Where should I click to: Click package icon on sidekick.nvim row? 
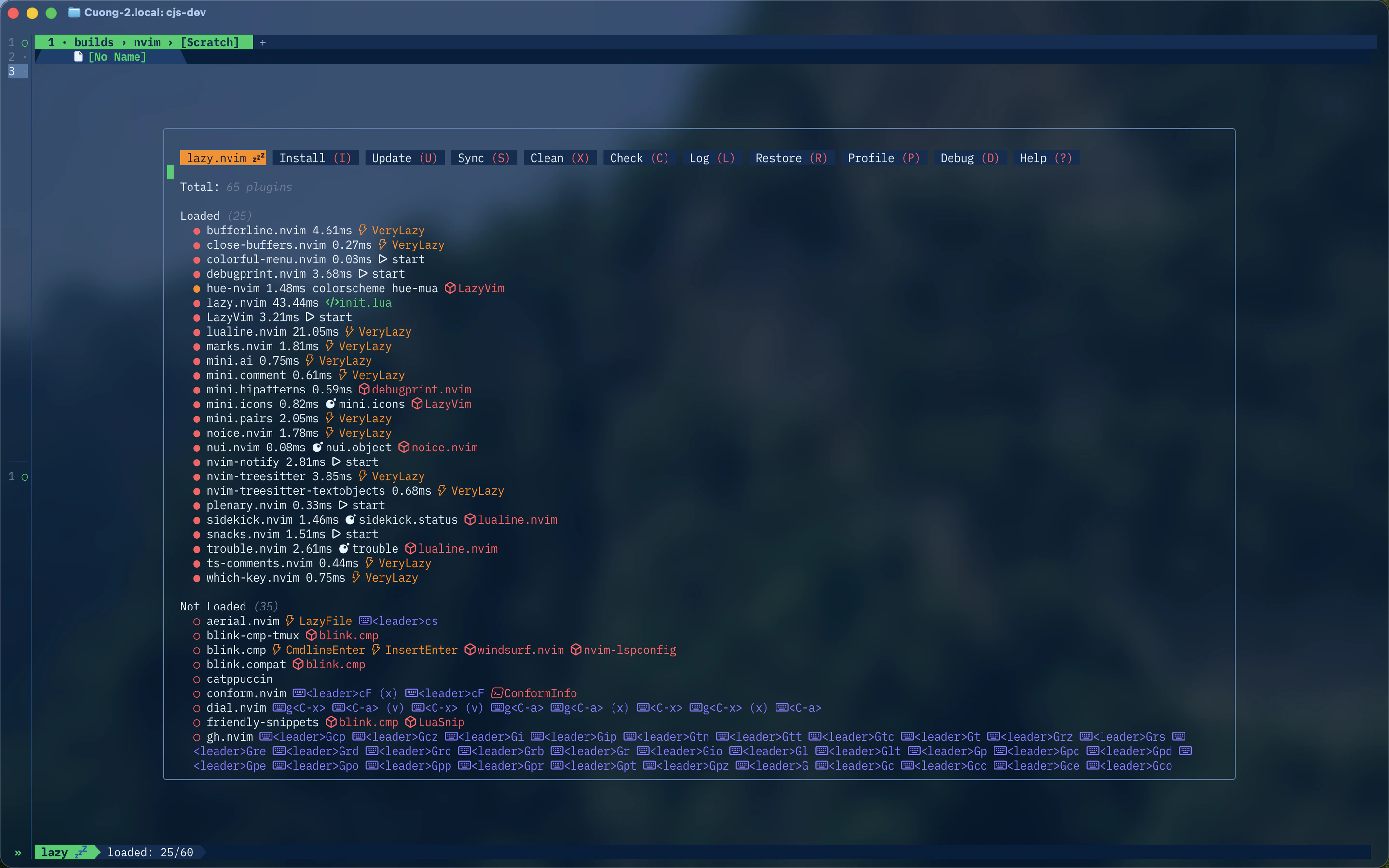(470, 520)
